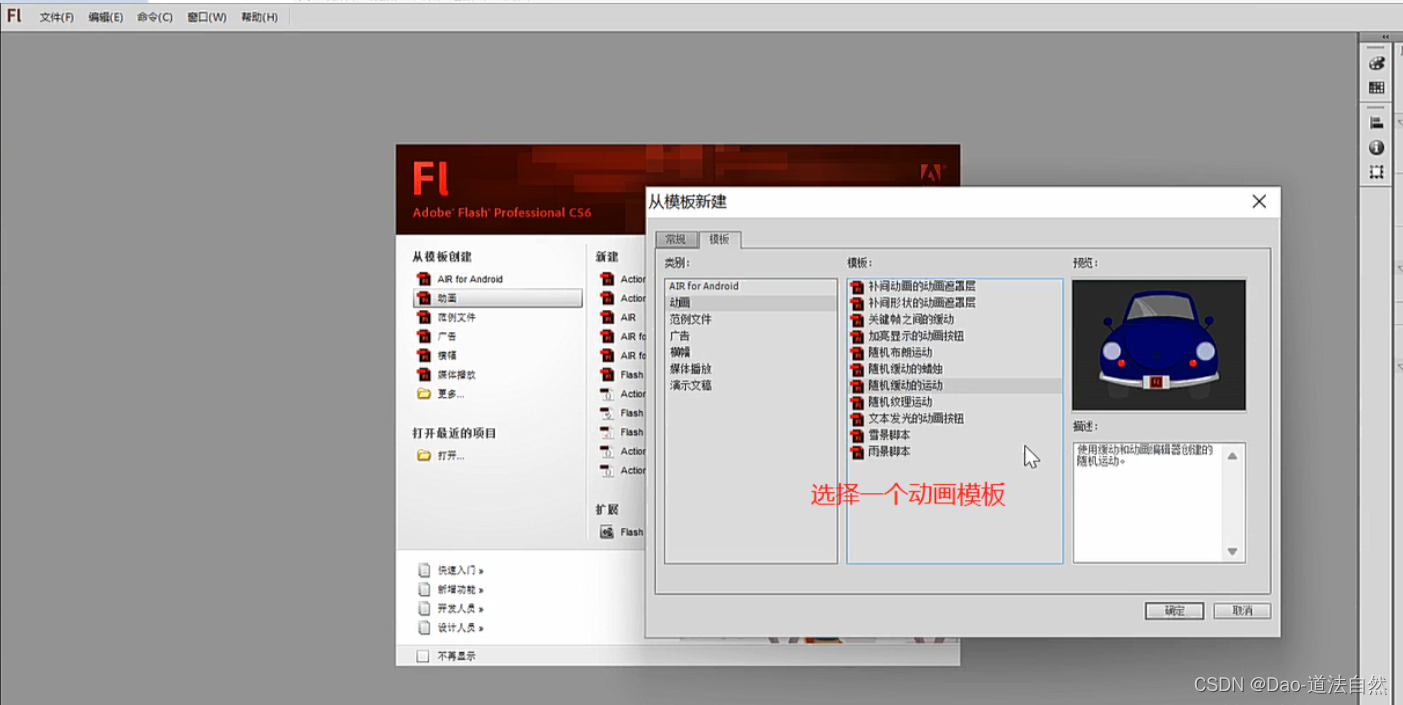
Task: Collapse the right panel dock with double chevron
Action: coord(1383,35)
